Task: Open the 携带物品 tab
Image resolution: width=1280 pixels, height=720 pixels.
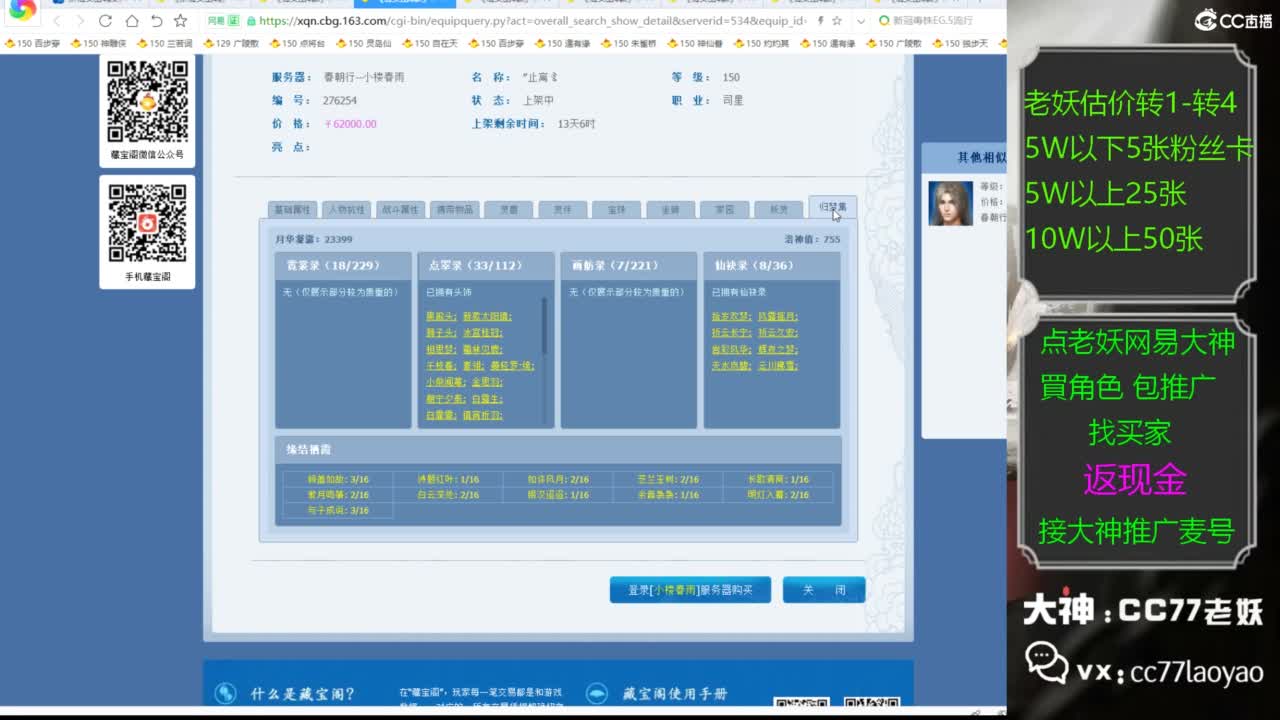Action: click(x=454, y=210)
